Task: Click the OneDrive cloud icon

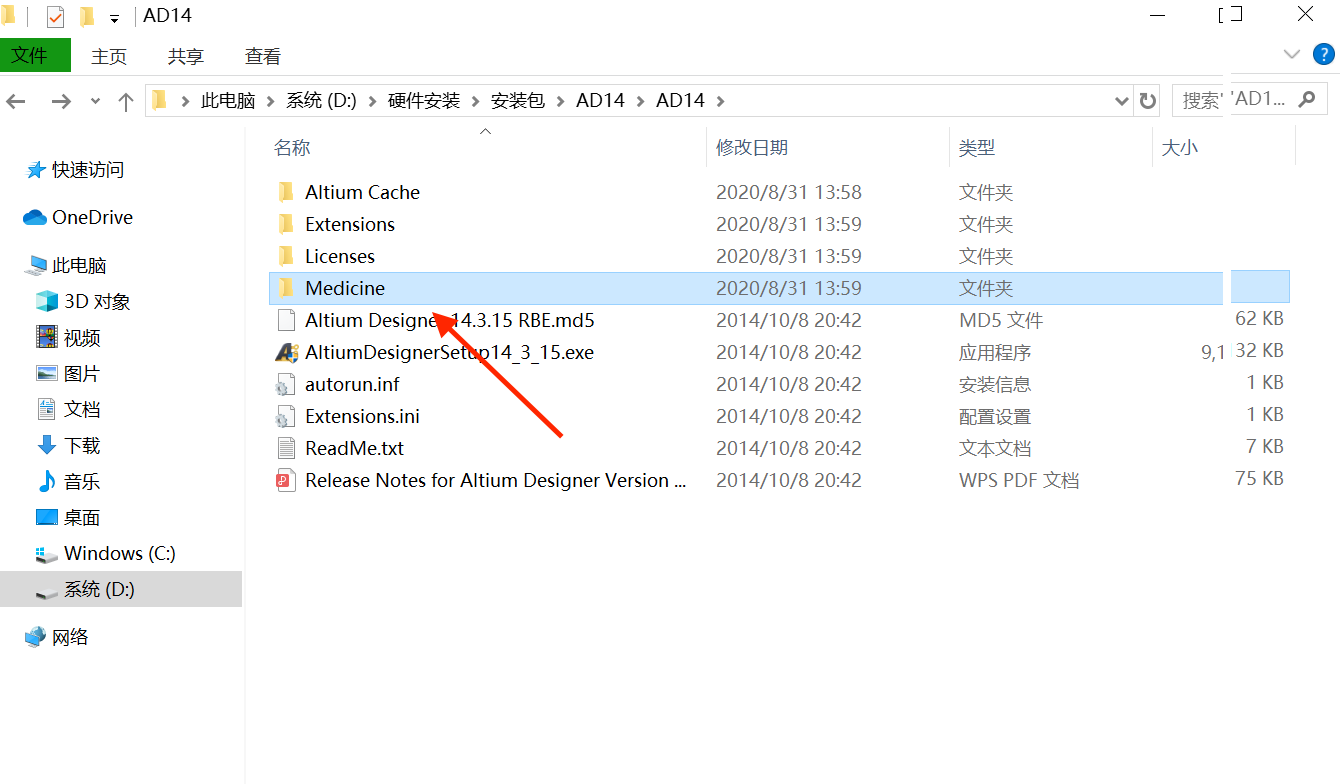Action: tap(35, 217)
